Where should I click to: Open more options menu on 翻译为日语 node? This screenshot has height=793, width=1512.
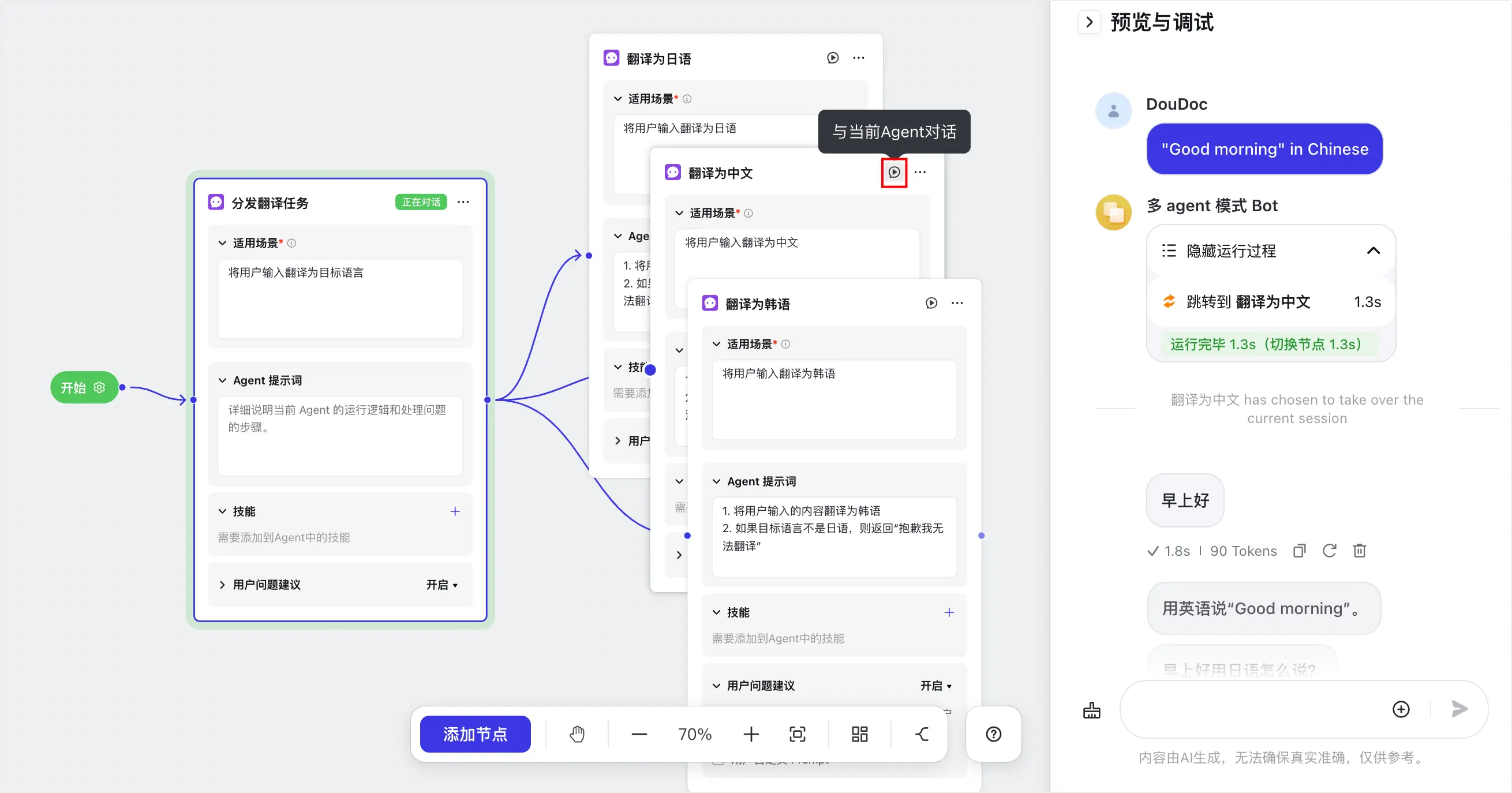pos(859,58)
